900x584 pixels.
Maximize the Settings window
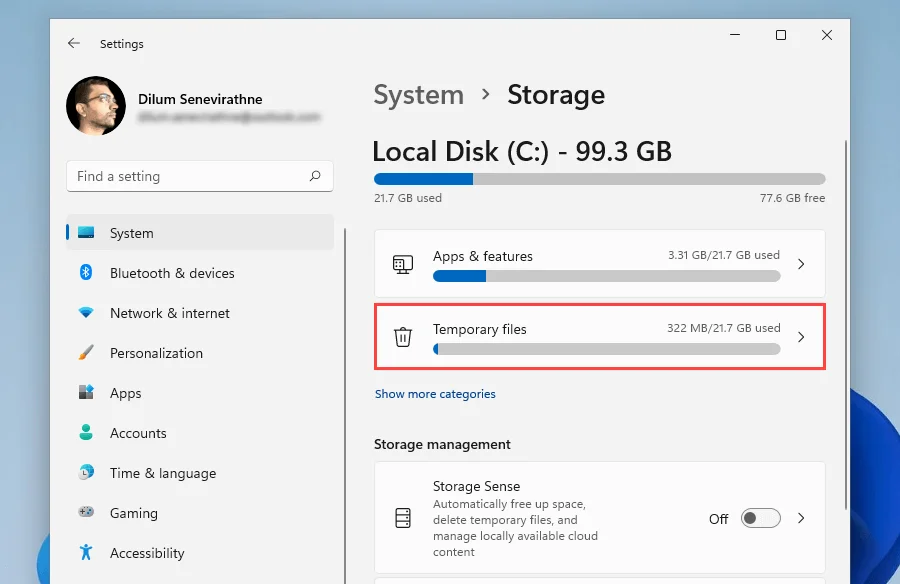(781, 35)
